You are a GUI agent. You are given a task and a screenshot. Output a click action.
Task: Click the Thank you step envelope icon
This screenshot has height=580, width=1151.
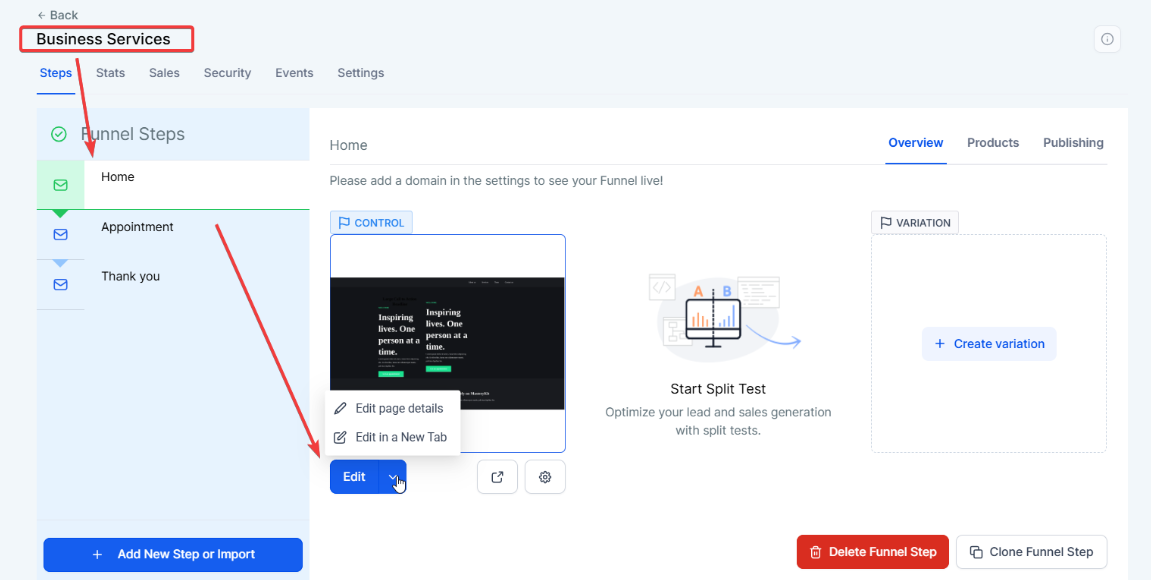click(61, 284)
